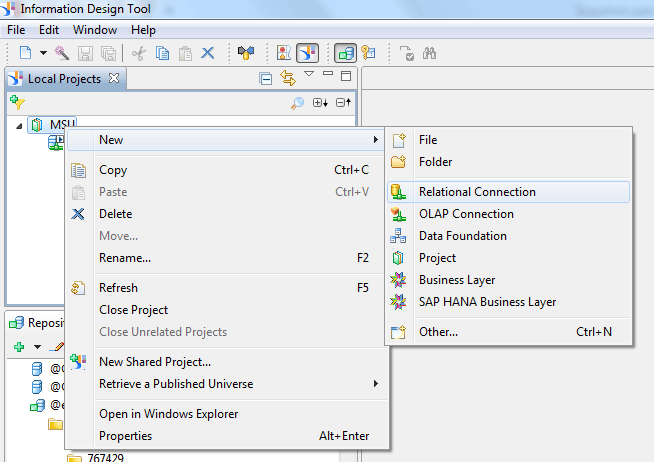The image size is (654, 462).
Task: Open the Help menu
Action: click(x=143, y=30)
